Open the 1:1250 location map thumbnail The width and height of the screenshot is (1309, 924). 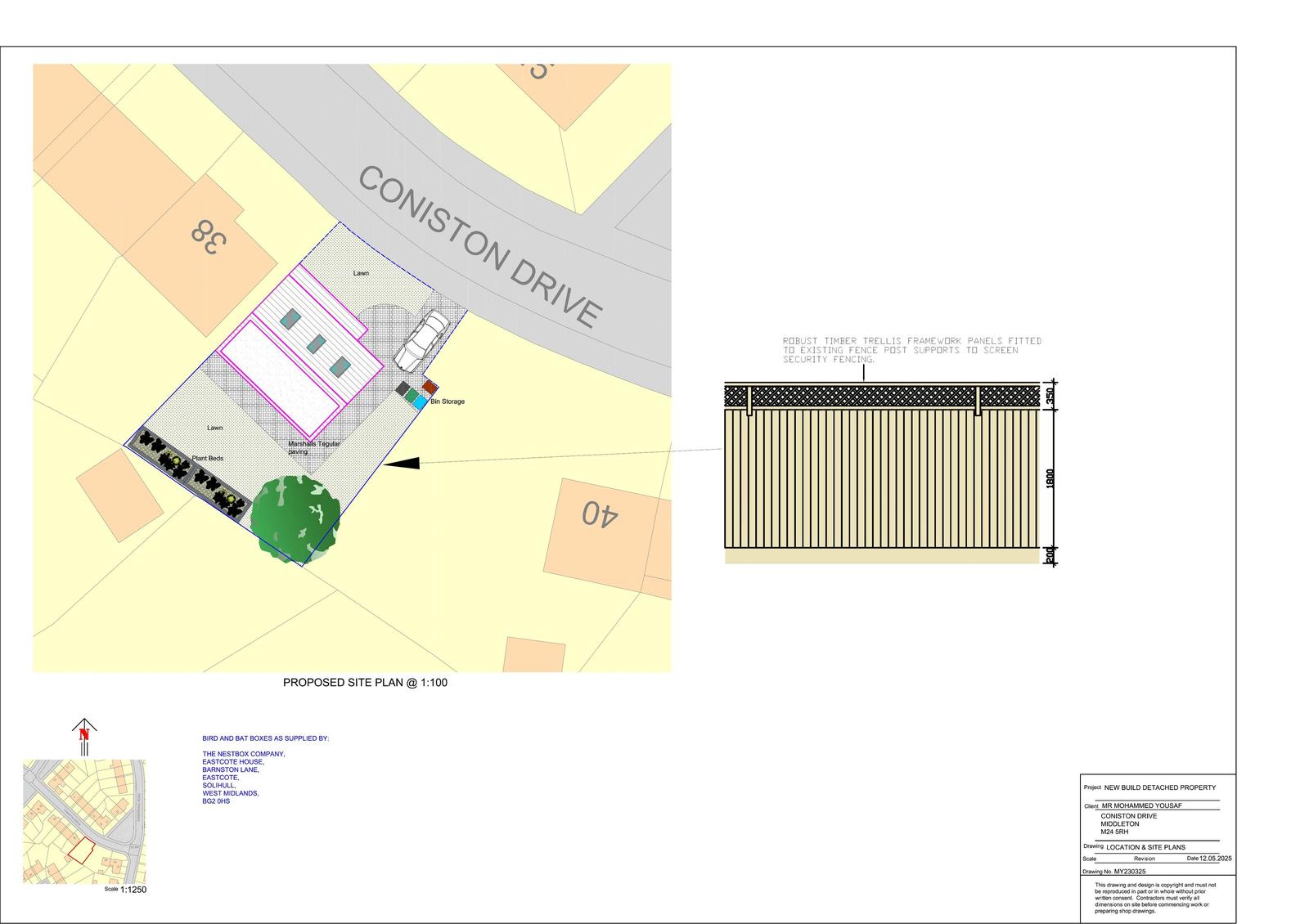(x=83, y=822)
